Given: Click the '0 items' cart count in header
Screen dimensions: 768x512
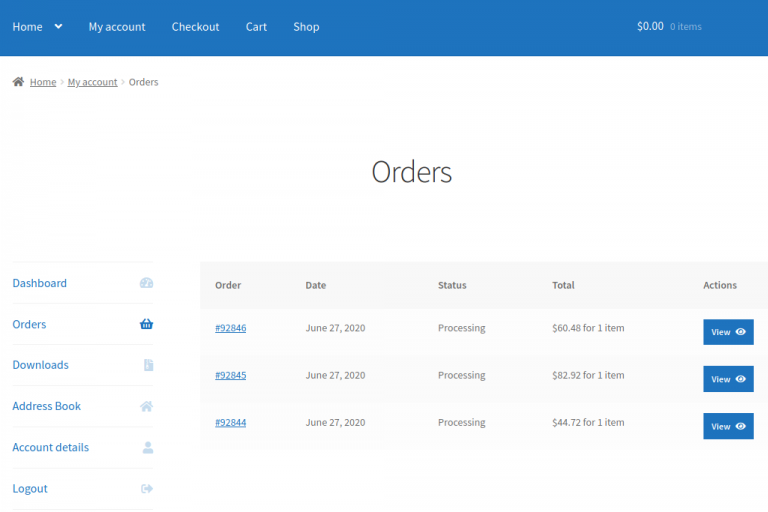Looking at the screenshot, I should tap(686, 27).
